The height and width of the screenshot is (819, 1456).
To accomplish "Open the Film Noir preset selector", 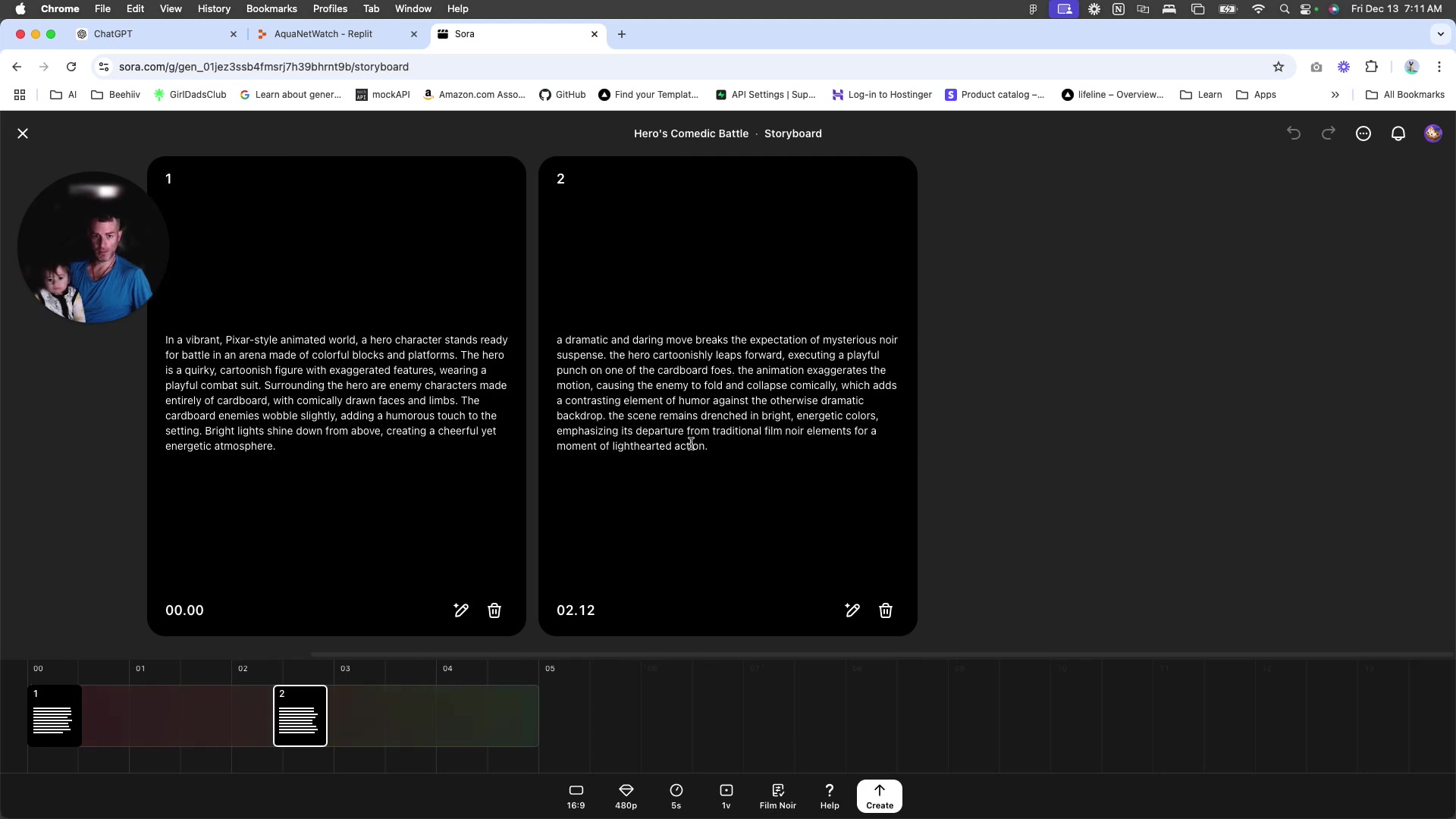I will [x=777, y=796].
